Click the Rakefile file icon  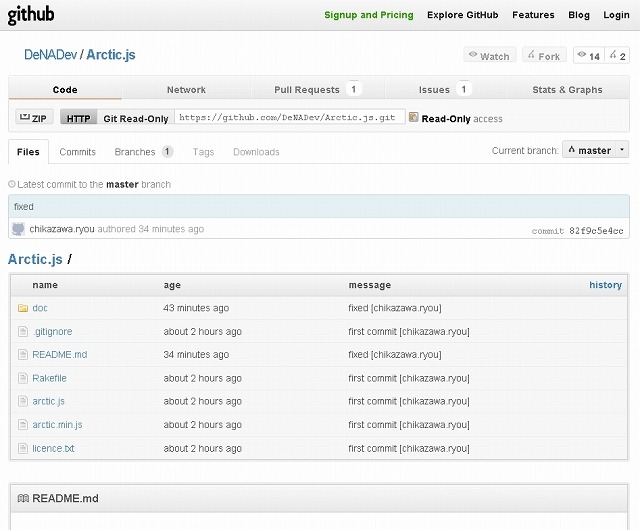[22, 378]
